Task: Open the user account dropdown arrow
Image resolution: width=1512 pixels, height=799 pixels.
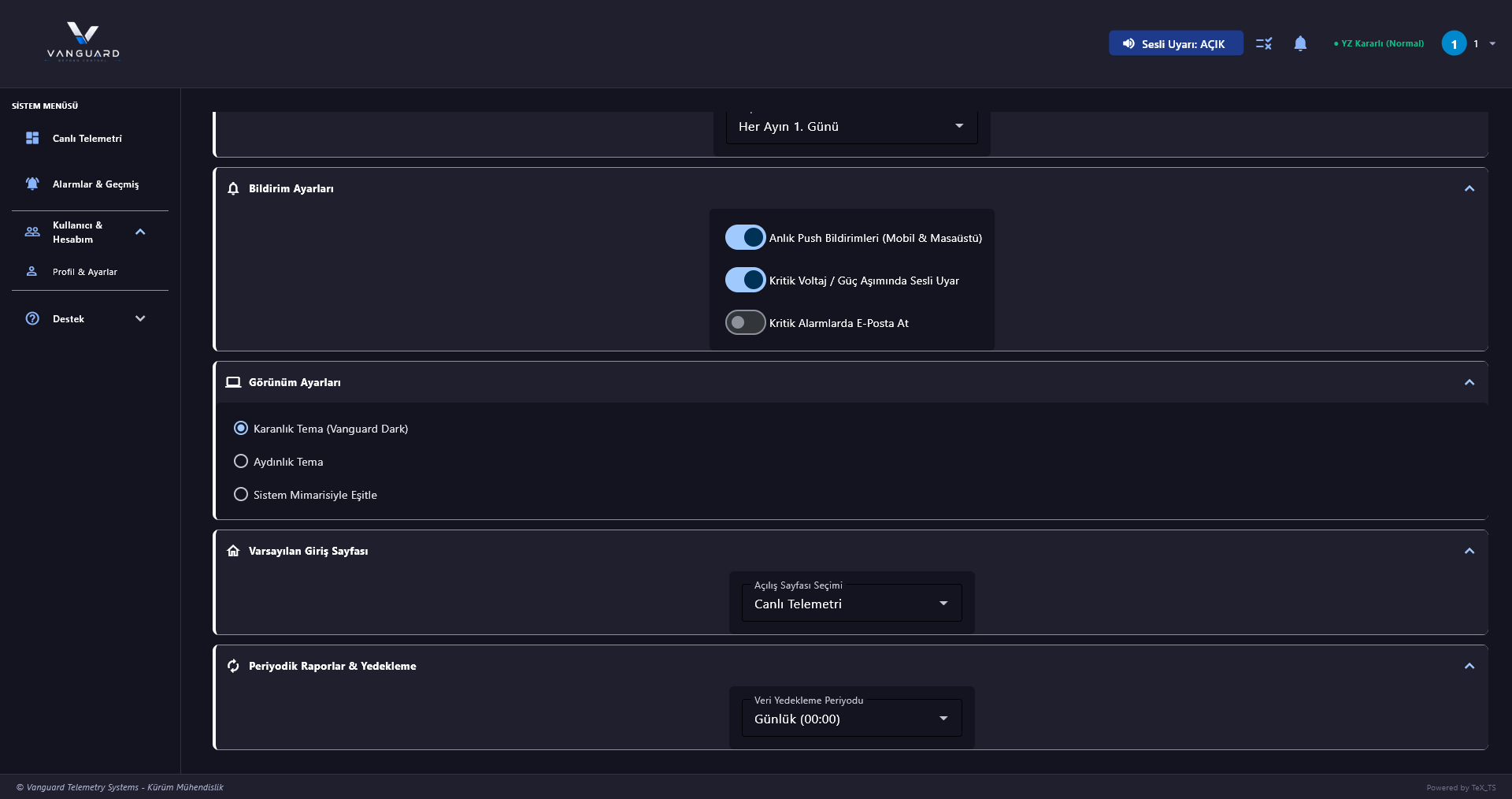Action: tap(1492, 43)
